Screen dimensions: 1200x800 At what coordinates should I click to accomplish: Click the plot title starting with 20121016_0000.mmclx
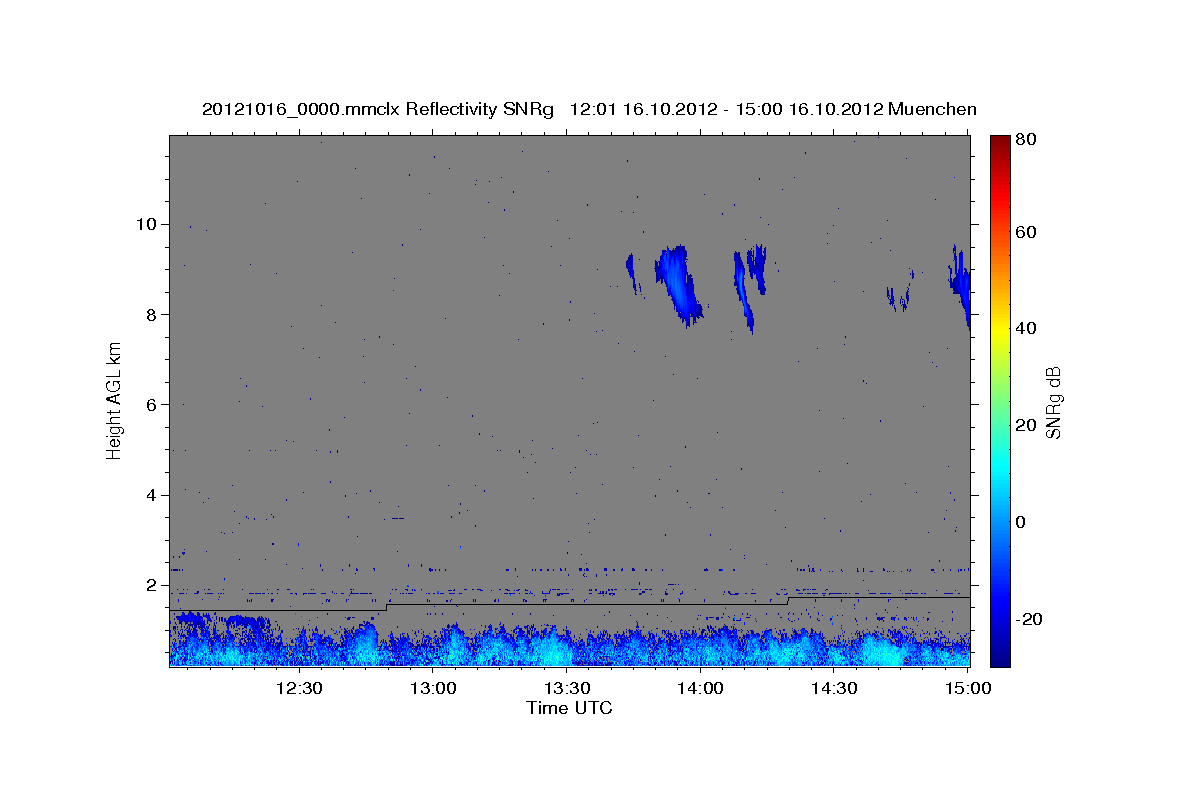point(589,109)
